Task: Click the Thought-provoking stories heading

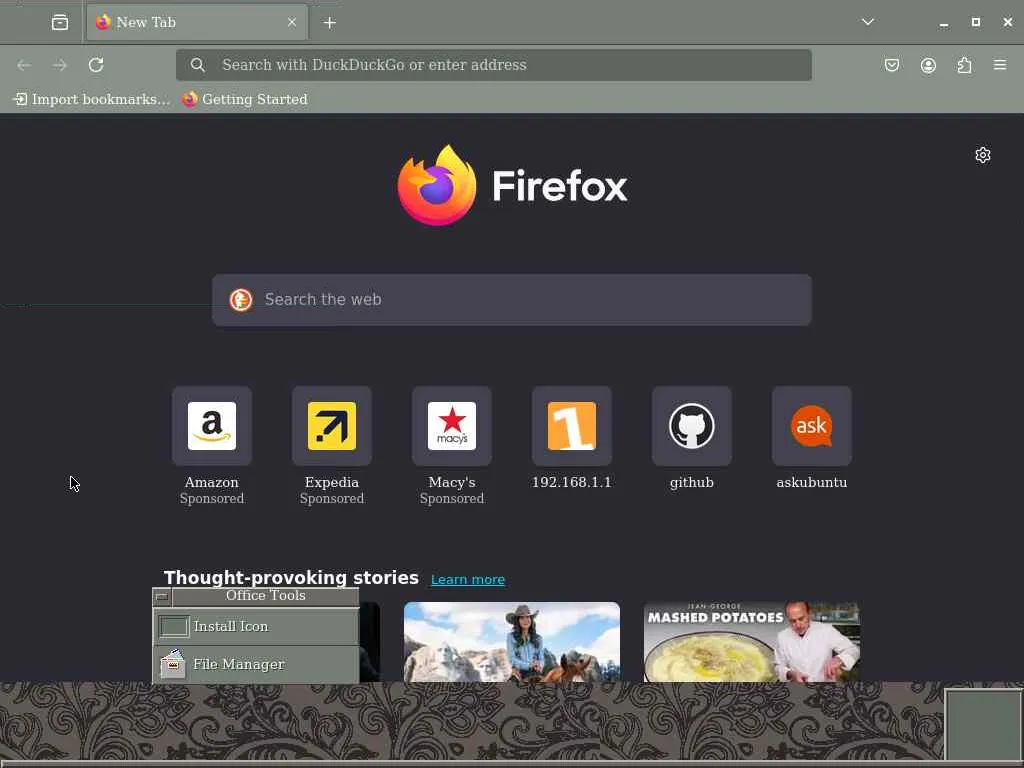Action: (291, 578)
